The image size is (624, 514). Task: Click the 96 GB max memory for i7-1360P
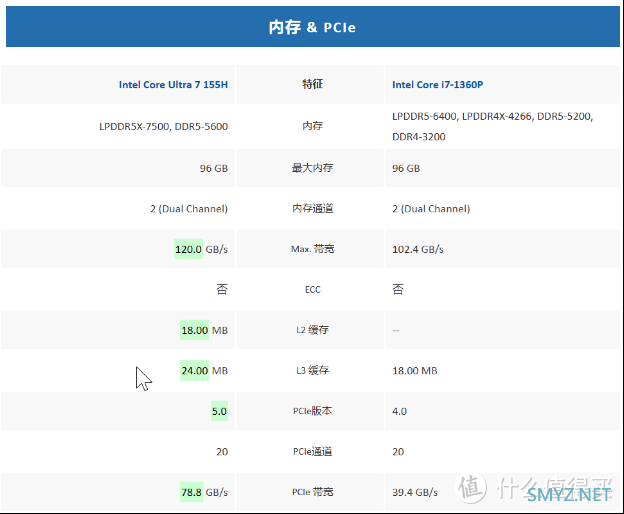(406, 168)
